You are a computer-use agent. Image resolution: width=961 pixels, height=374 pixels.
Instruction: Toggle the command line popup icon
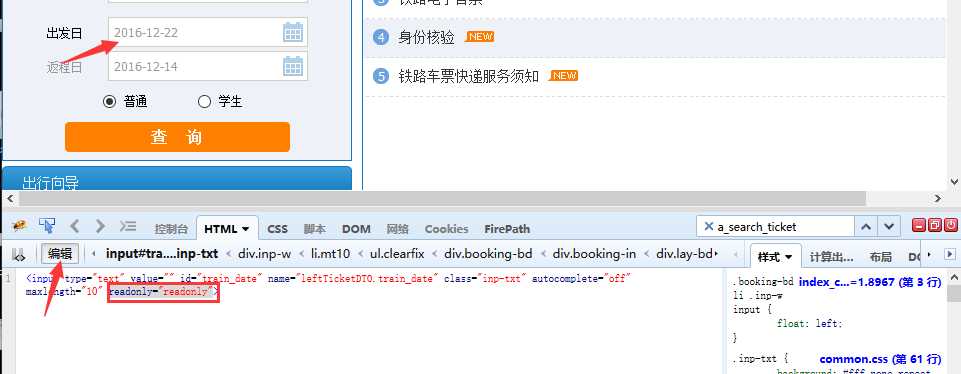tap(127, 226)
